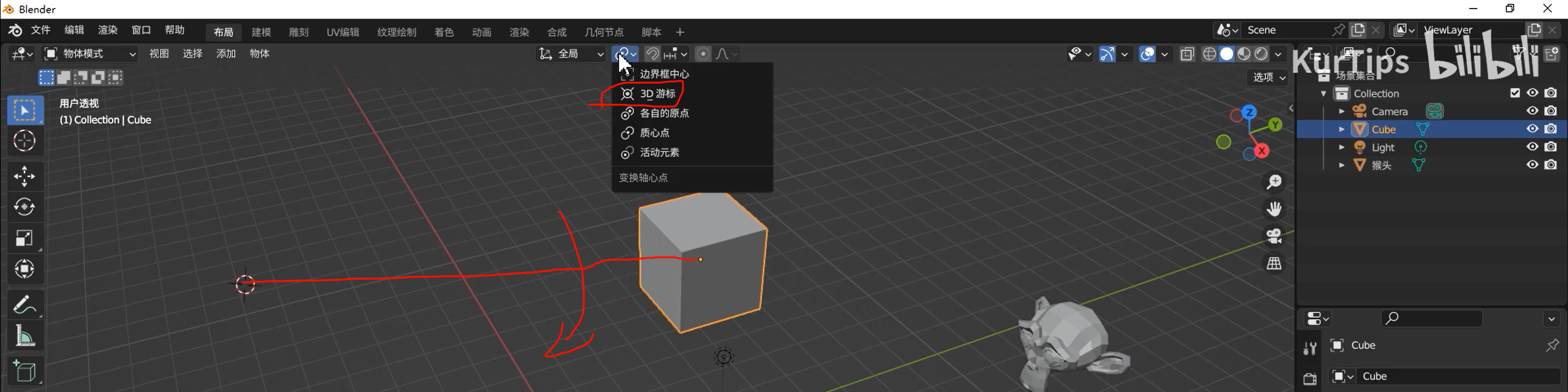Expand the Cube tree item
The height and width of the screenshot is (392, 1568).
pyautogui.click(x=1342, y=129)
